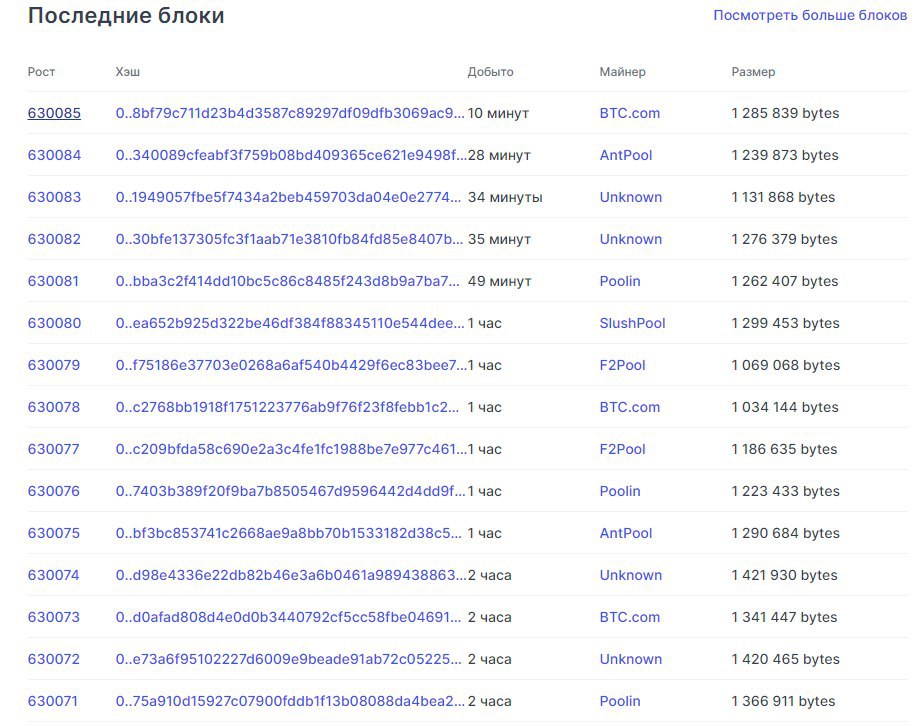This screenshot has width=919, height=727.
Task: Open block height 630071
Action: [52, 701]
